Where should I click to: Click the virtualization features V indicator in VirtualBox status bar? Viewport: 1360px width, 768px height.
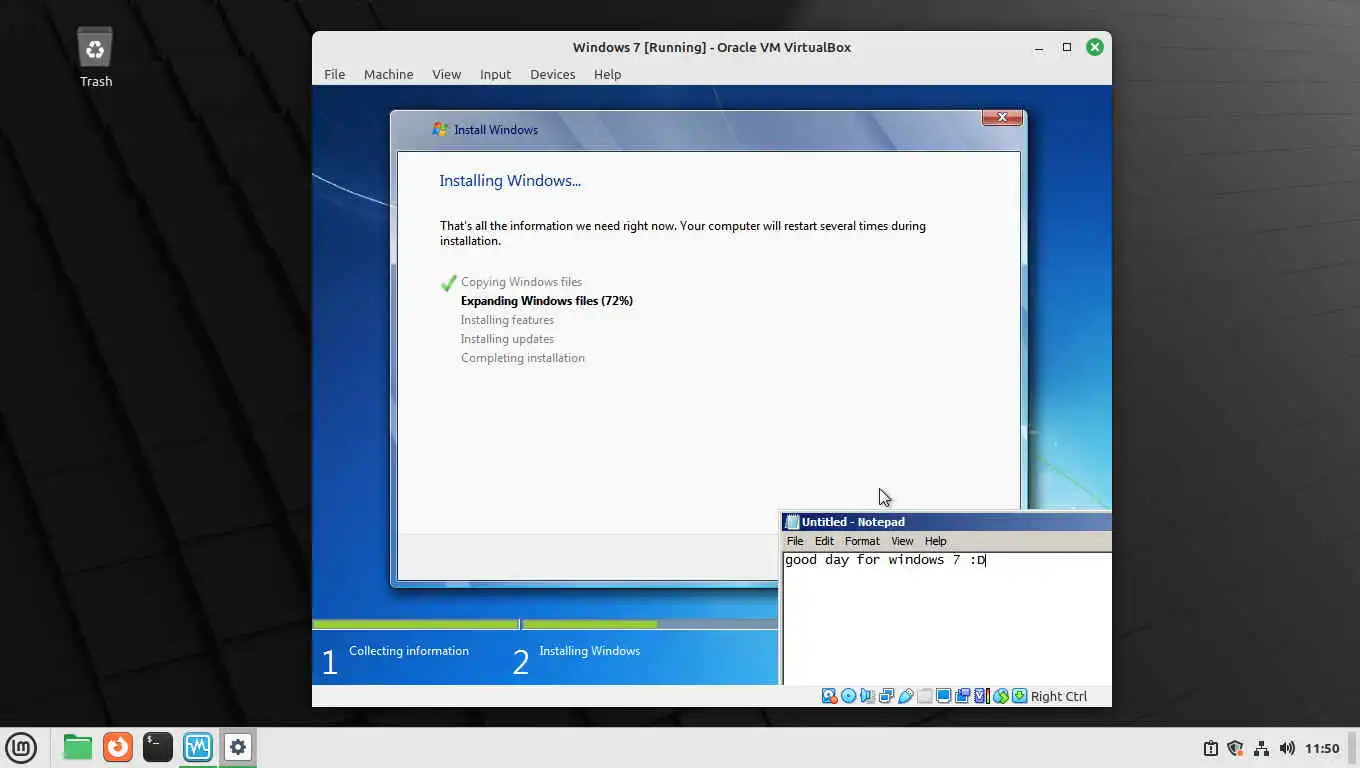click(x=981, y=696)
